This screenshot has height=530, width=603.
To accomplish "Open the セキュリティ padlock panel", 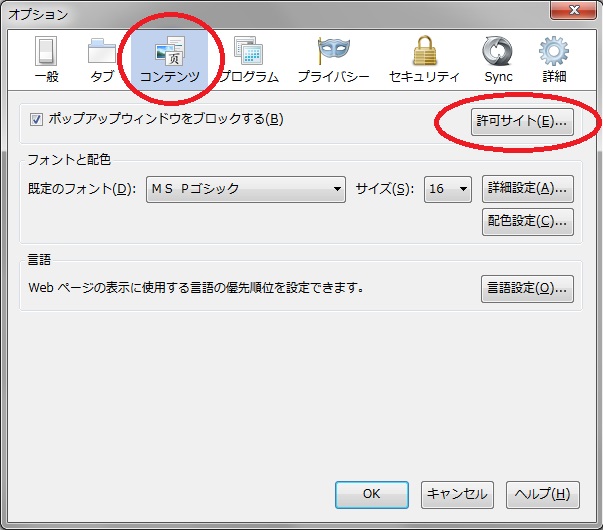I will click(423, 59).
